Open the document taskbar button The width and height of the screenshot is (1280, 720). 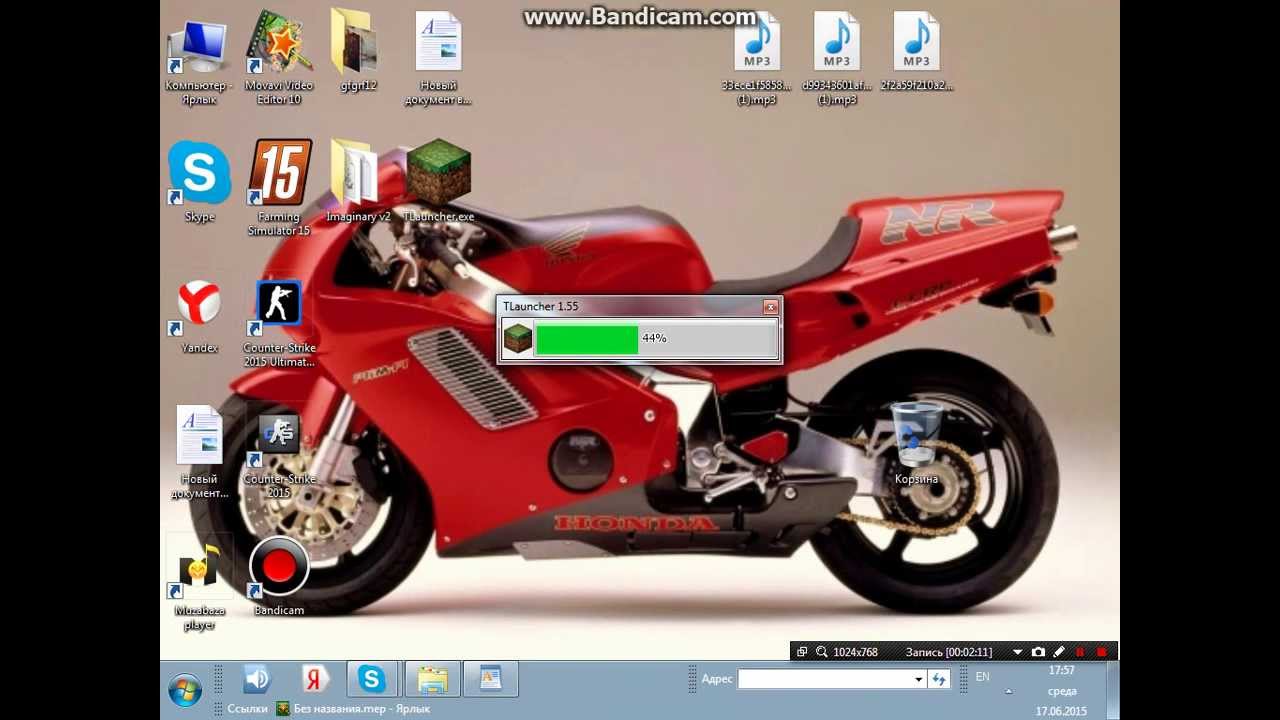[x=490, y=679]
